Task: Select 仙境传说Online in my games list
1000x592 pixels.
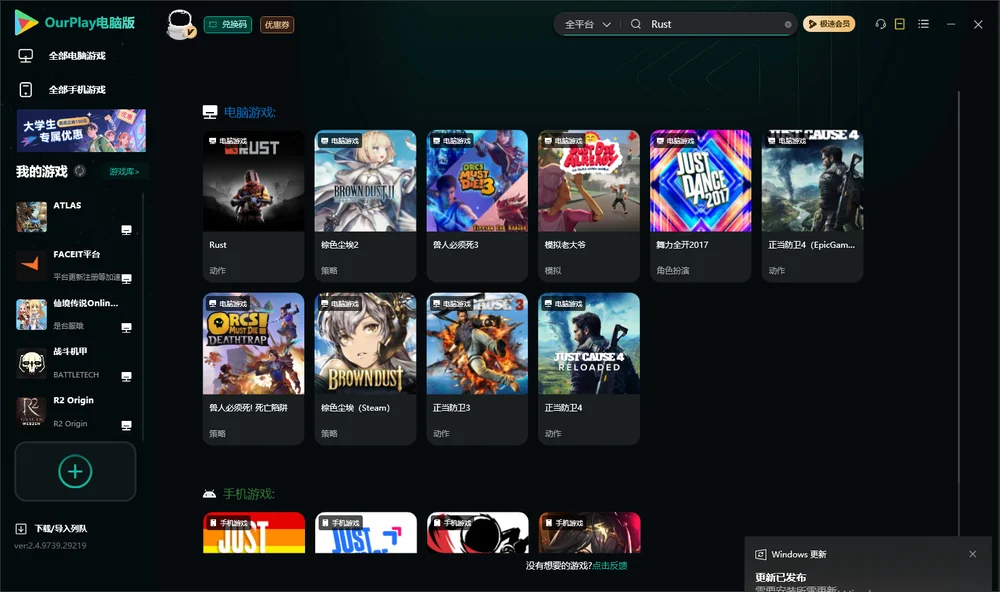Action: coord(77,314)
